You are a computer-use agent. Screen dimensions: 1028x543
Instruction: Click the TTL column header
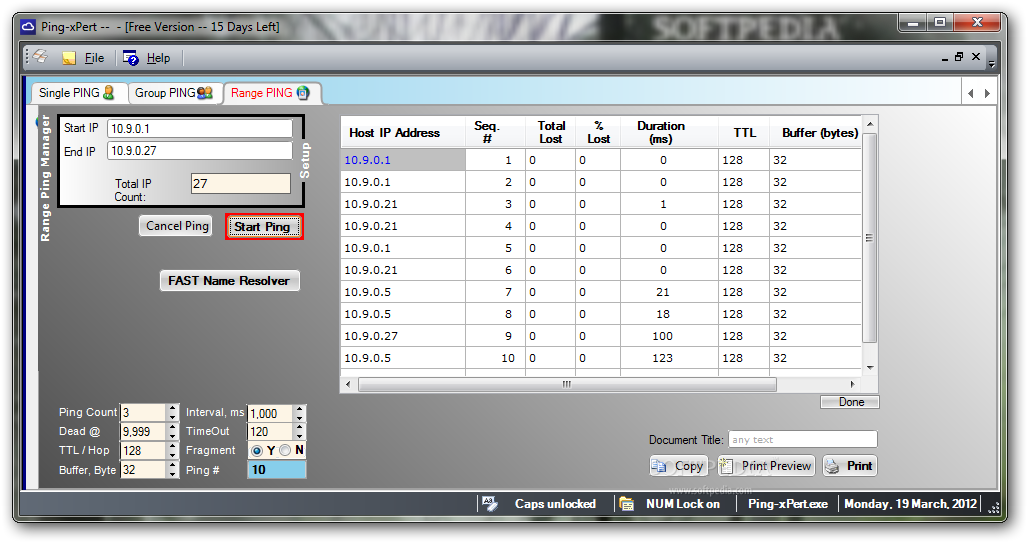point(744,132)
